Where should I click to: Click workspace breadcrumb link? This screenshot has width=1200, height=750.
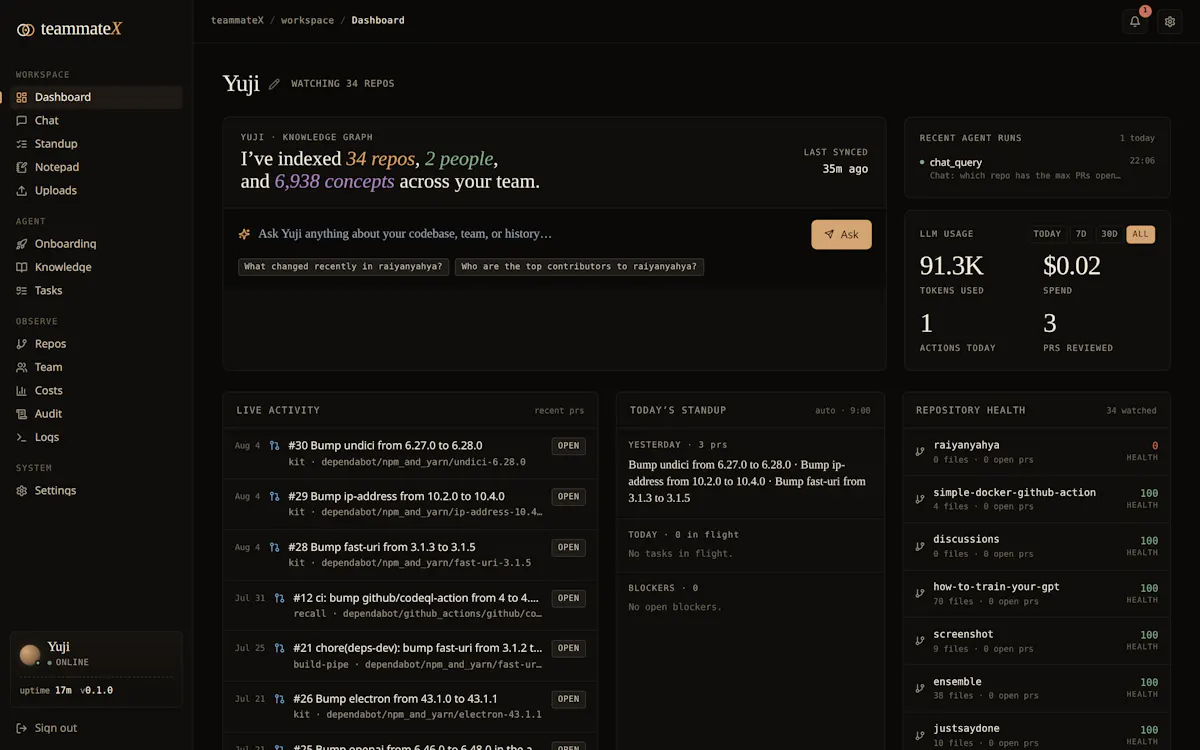point(308,20)
